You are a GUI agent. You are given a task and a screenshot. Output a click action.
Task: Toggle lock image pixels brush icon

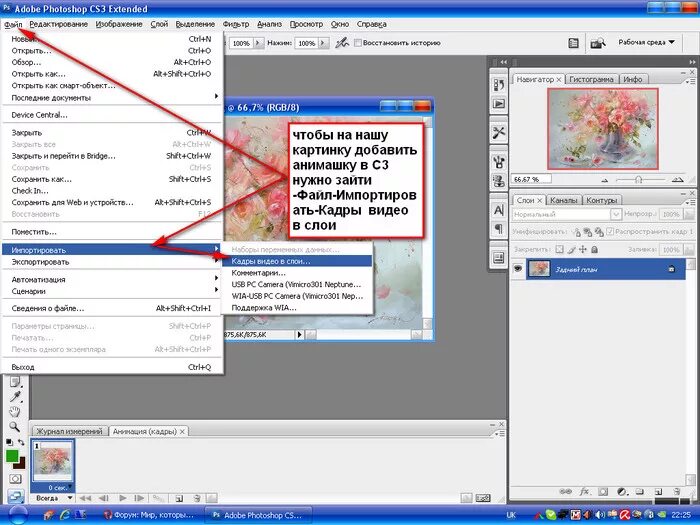pos(571,250)
